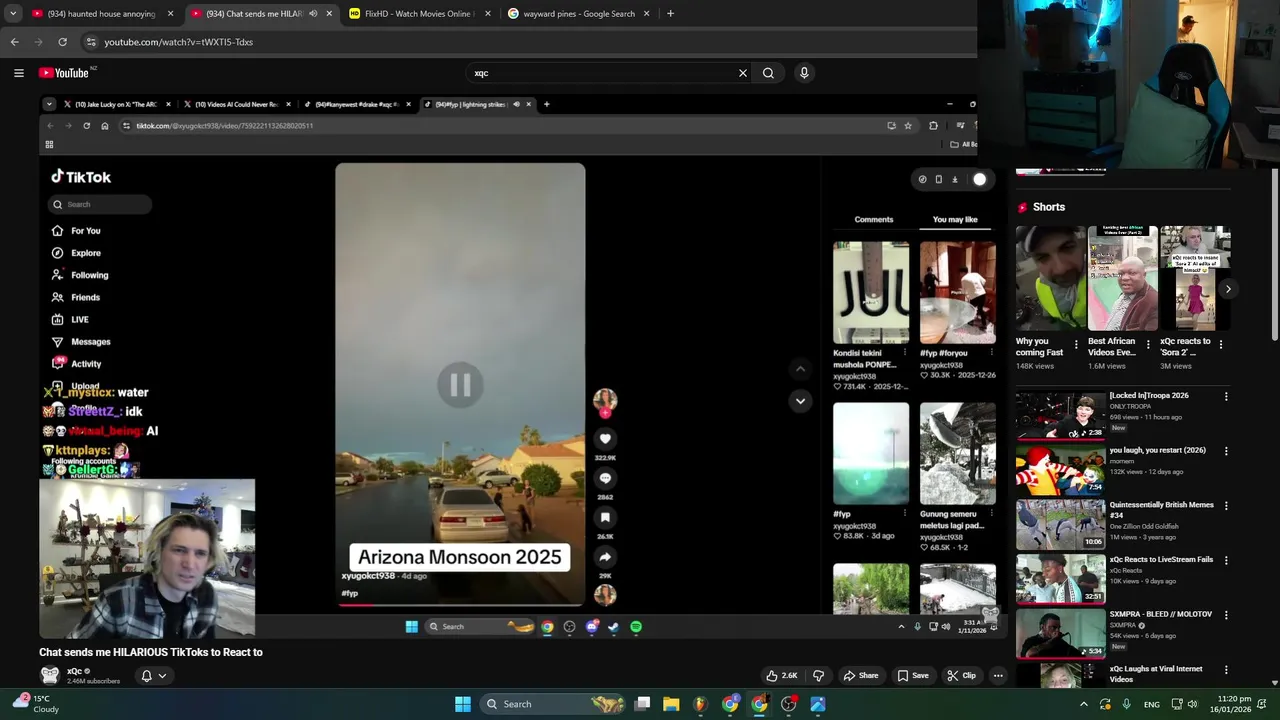View site information icon in address bar
The image size is (1280, 720).
[x=91, y=42]
